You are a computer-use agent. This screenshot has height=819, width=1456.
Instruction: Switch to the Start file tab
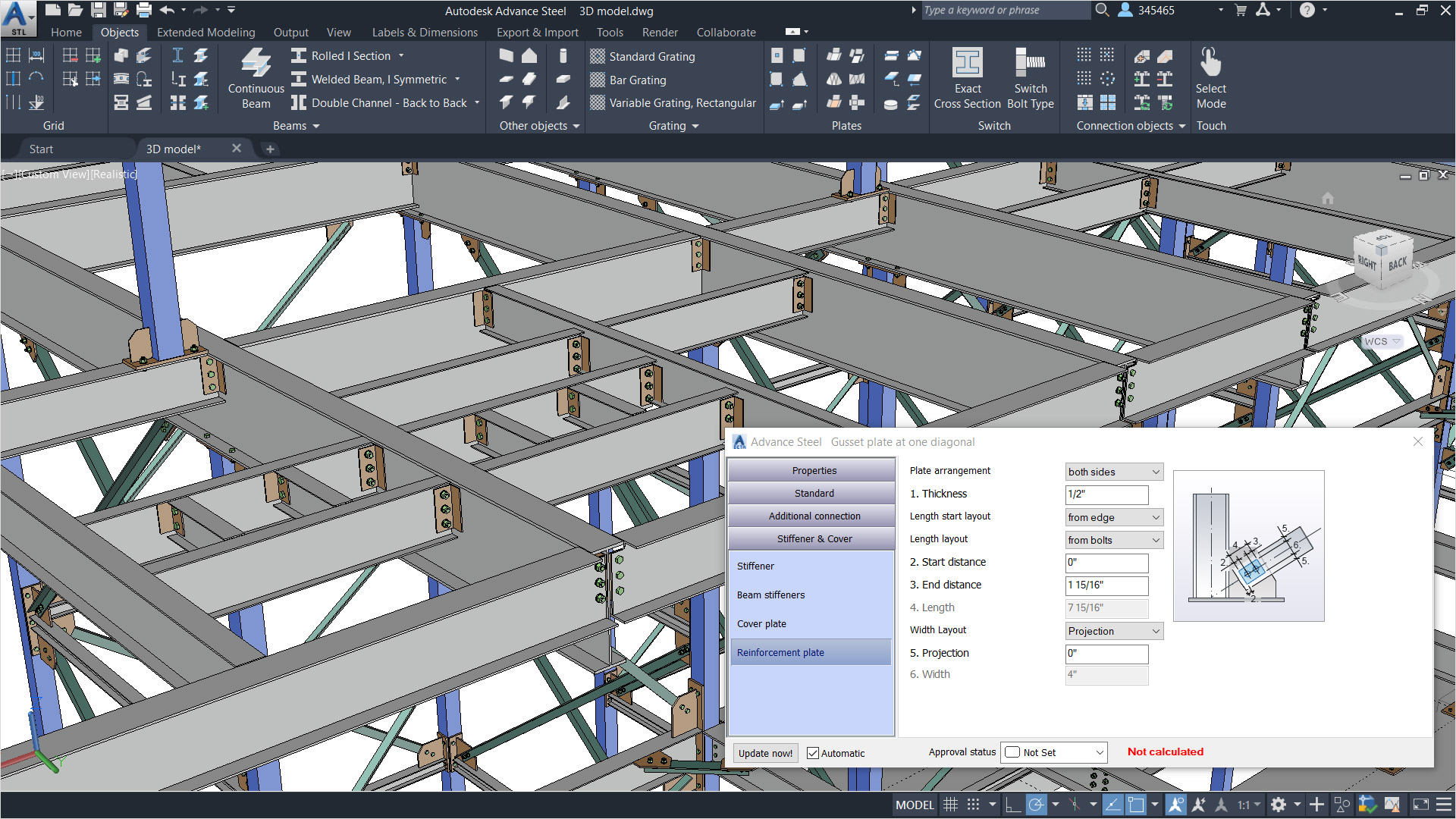point(41,149)
